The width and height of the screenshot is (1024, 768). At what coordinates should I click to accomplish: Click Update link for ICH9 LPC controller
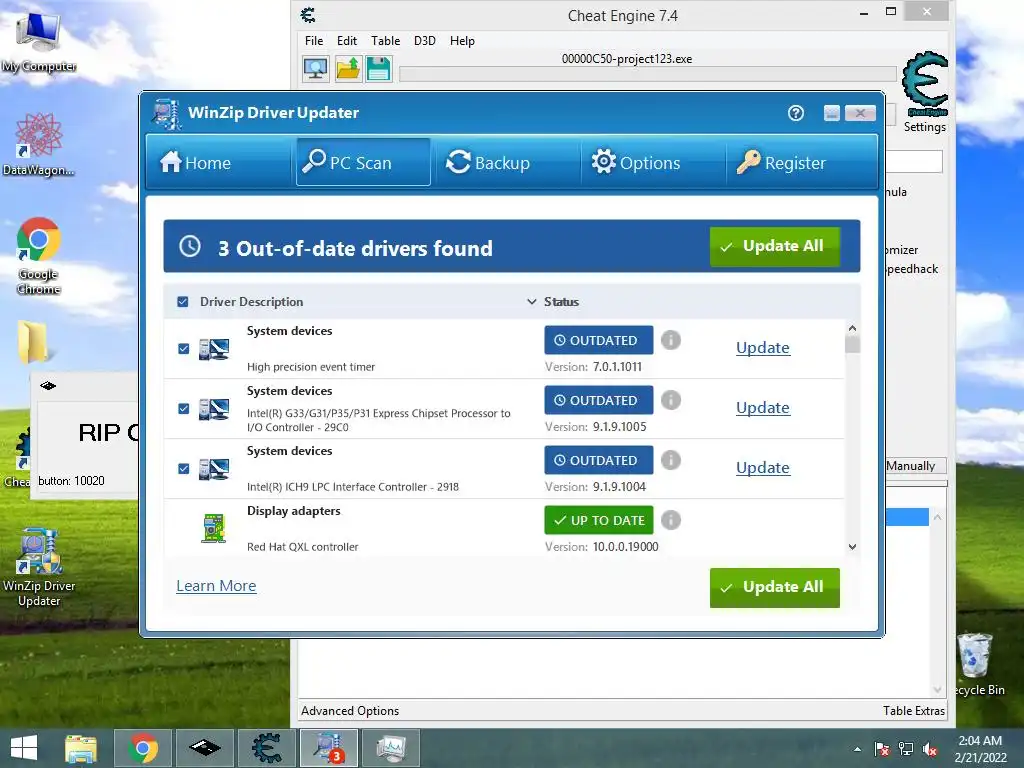coord(763,468)
